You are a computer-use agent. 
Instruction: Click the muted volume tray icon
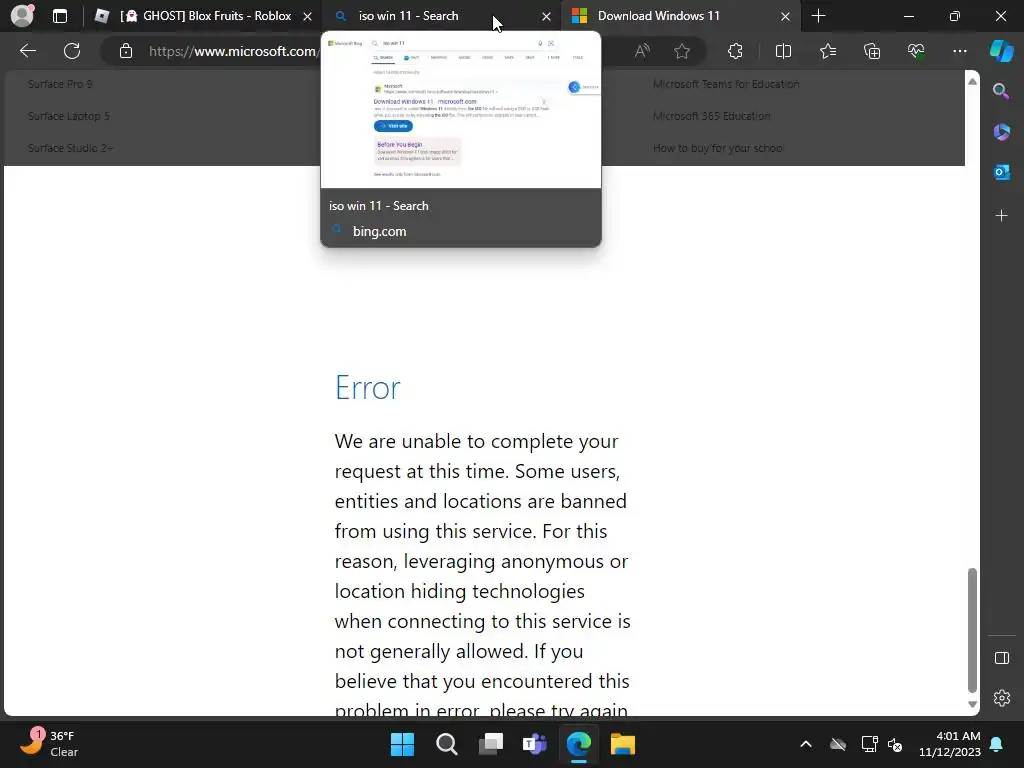895,744
